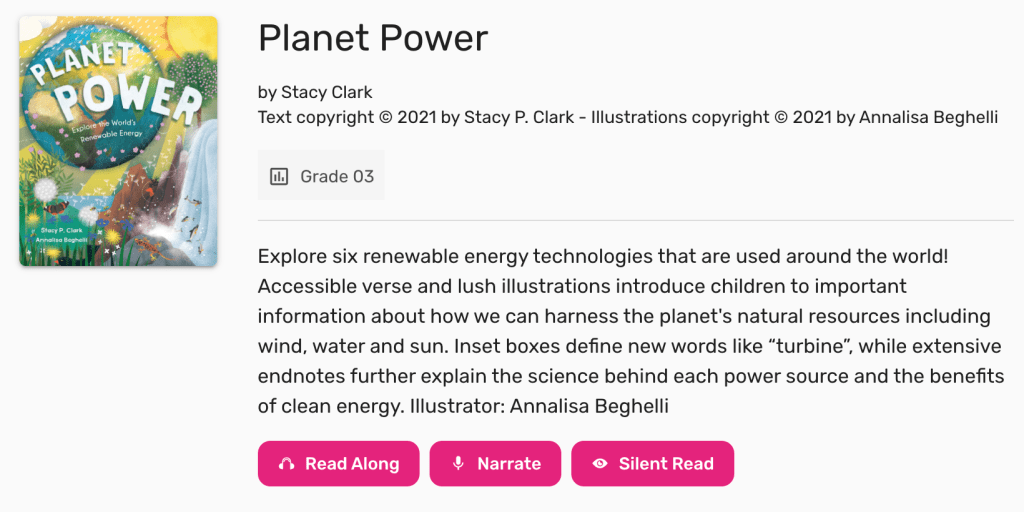
Task: Start the Read Along mode
Action: coord(338,464)
